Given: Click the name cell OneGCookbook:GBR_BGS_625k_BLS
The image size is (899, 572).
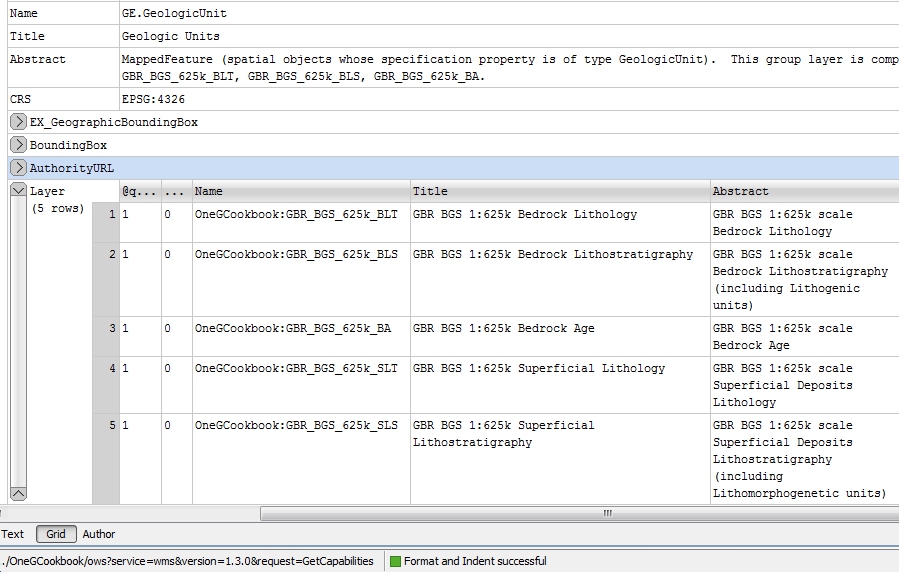Looking at the screenshot, I should [302, 279].
